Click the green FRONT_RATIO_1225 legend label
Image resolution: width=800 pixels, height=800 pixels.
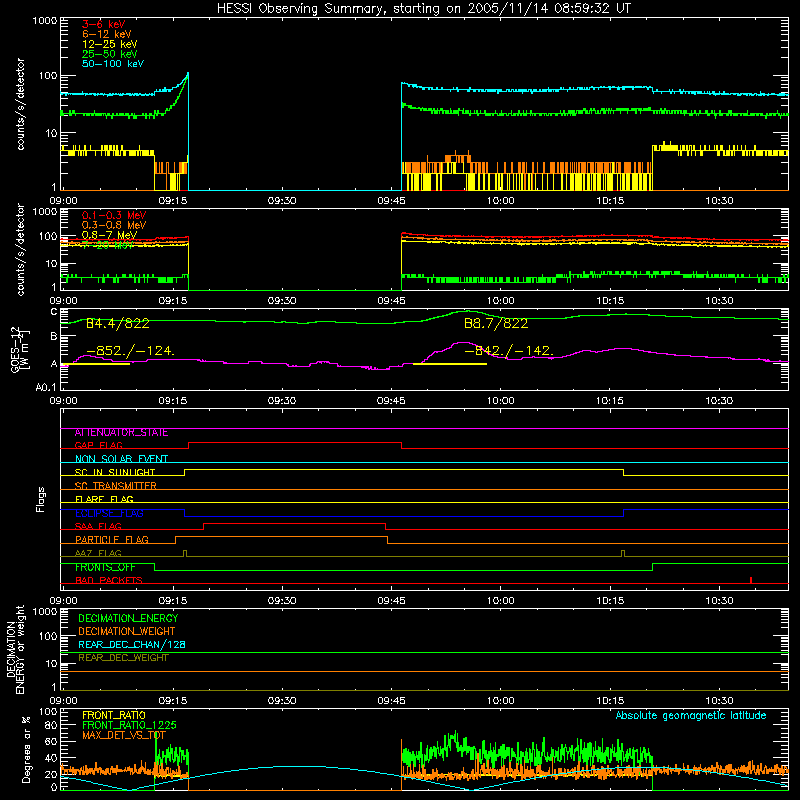[x=129, y=725]
